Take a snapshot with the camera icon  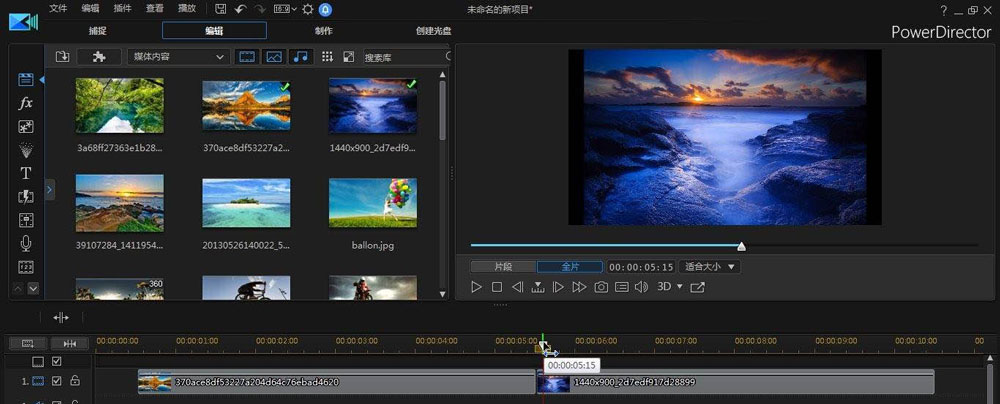pos(601,287)
